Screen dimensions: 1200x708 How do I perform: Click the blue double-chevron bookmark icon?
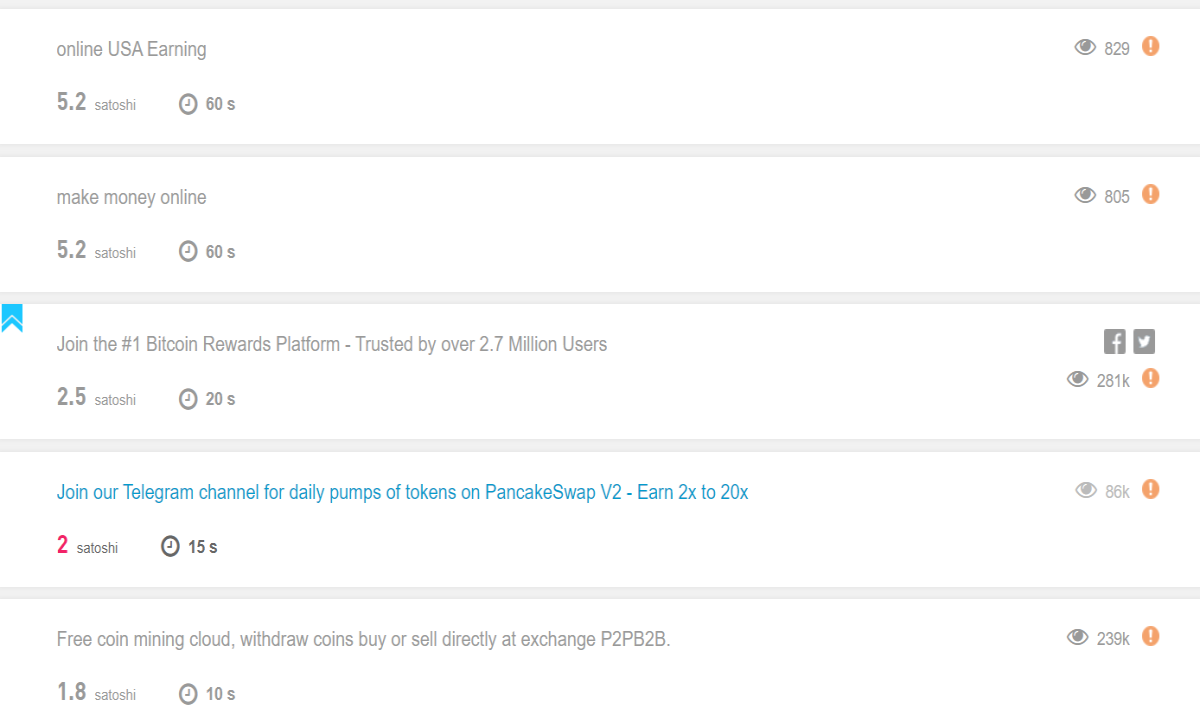click(12, 318)
